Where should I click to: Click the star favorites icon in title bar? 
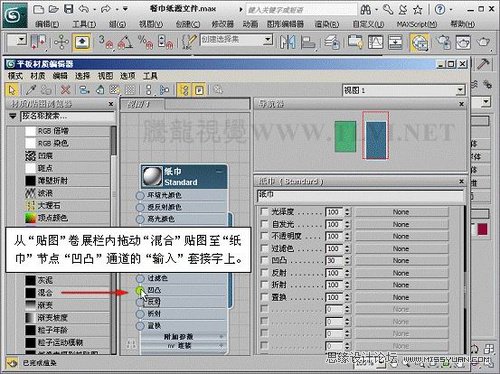[x=418, y=10]
